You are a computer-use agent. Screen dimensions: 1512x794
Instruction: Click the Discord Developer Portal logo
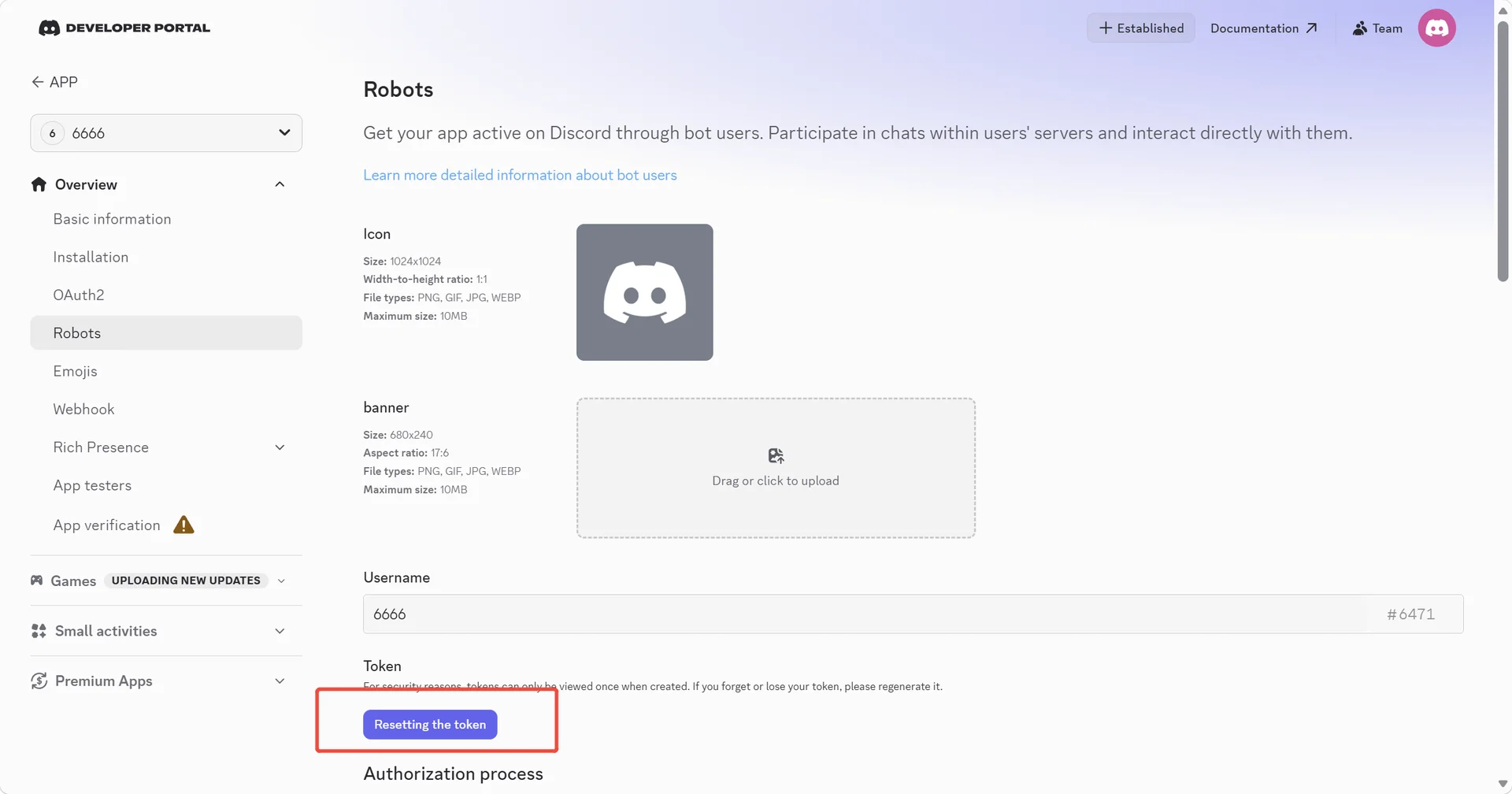[124, 28]
